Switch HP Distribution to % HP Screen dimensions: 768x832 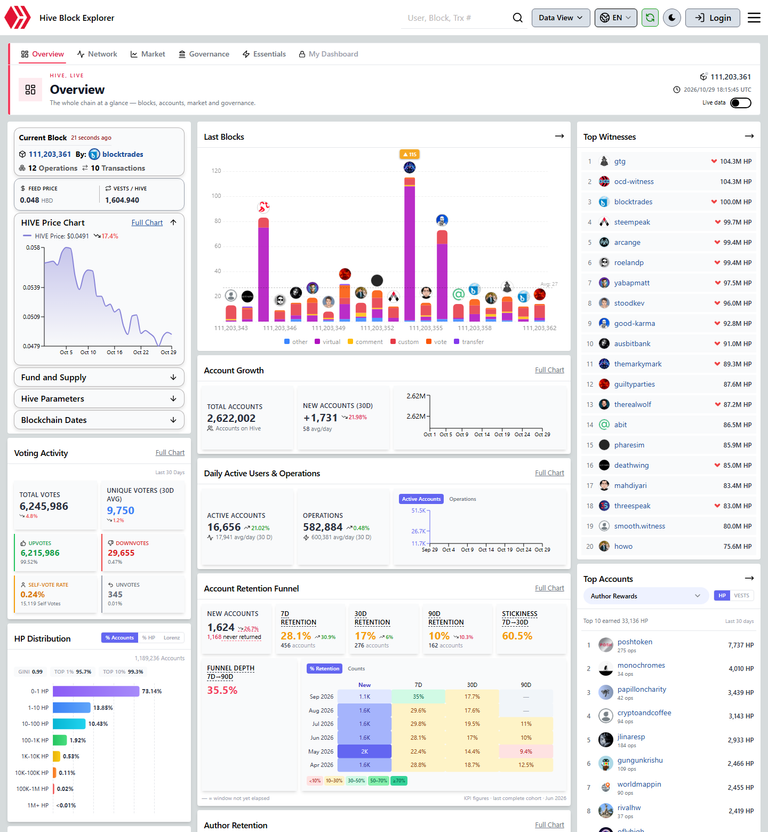(148, 638)
